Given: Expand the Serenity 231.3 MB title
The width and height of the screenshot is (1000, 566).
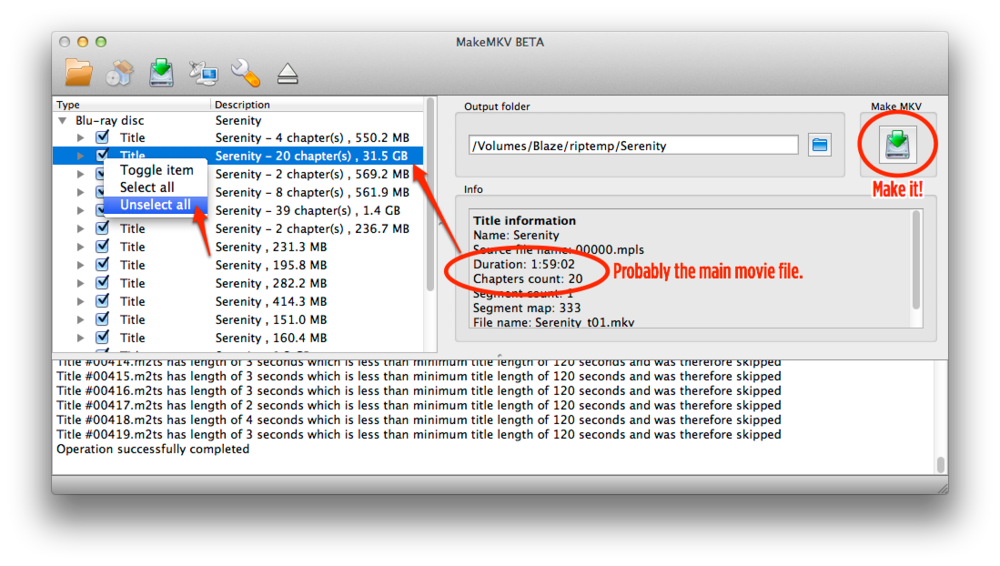Looking at the screenshot, I should (x=80, y=247).
